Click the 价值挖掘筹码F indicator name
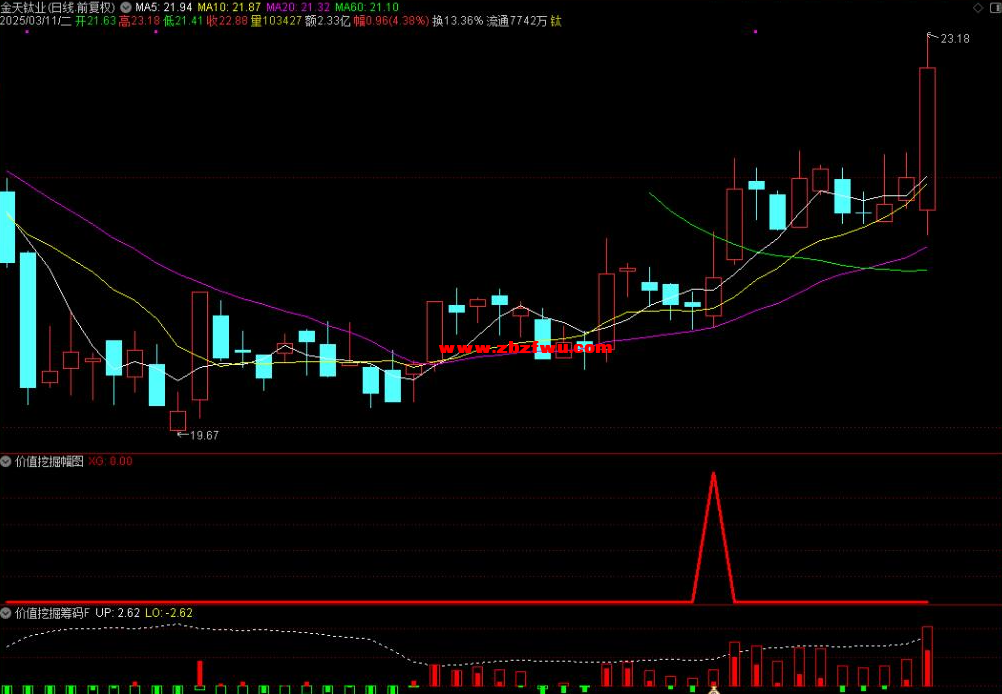 click(x=52, y=613)
